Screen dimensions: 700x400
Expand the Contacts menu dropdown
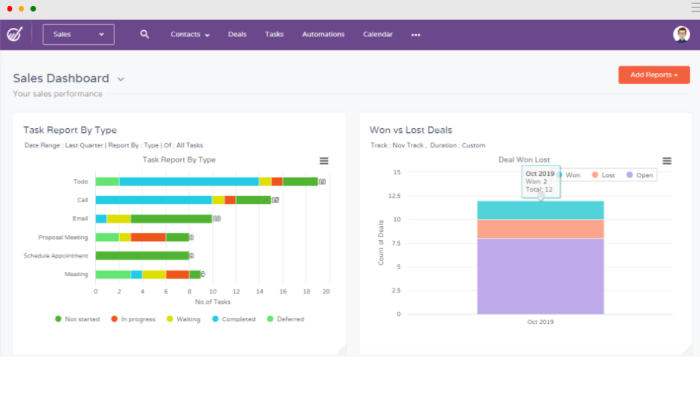(x=190, y=34)
